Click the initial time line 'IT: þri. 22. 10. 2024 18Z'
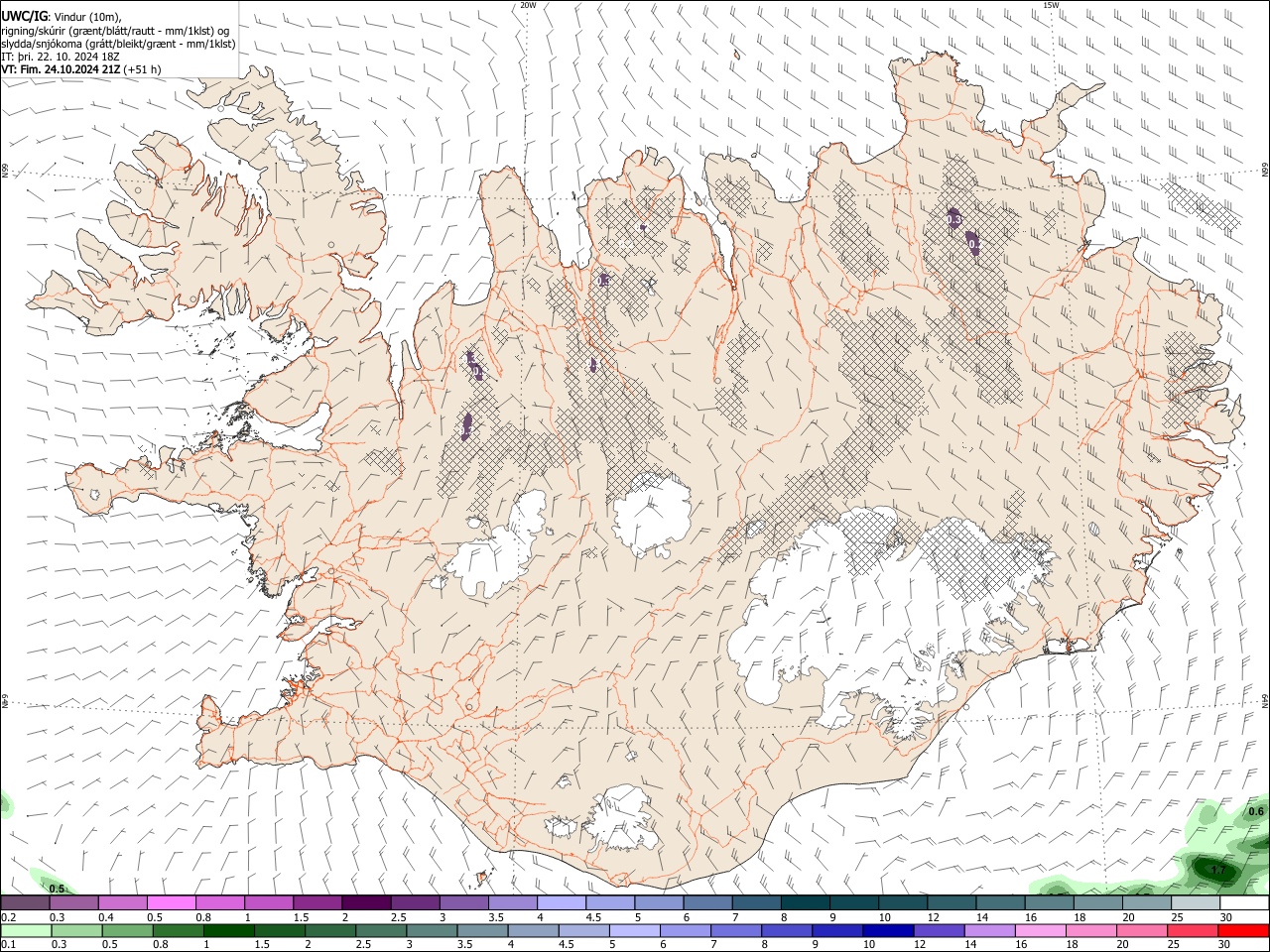This screenshot has width=1270, height=952. pos(60,57)
